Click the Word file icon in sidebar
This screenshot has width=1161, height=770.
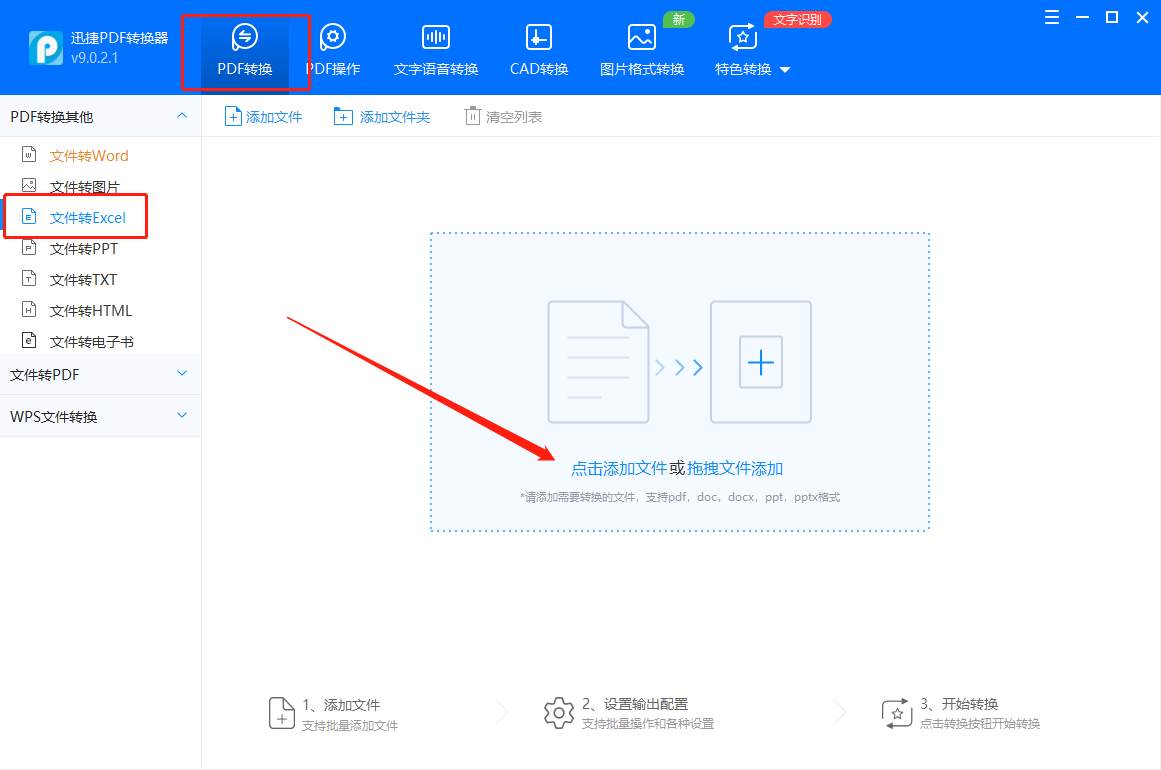pos(29,154)
